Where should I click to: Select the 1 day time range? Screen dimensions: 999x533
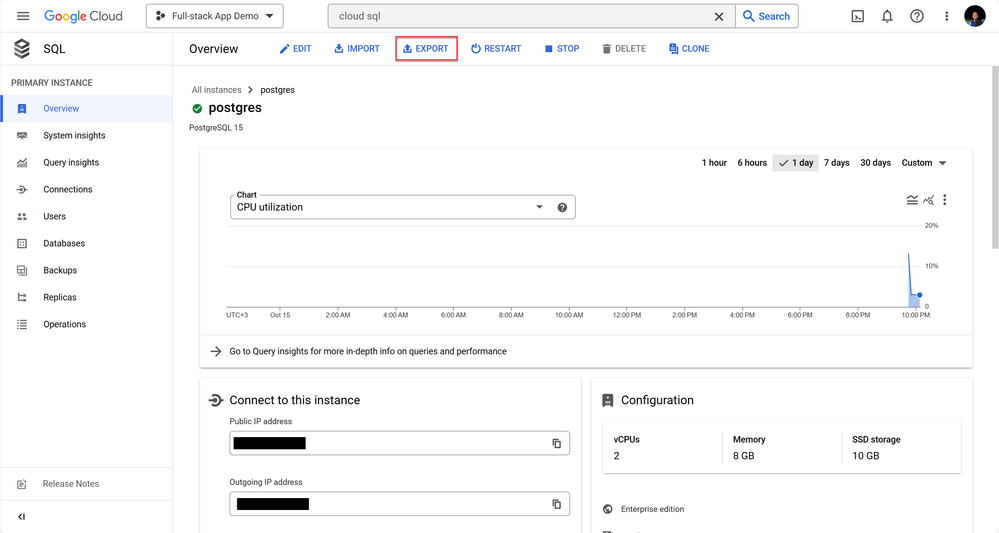pos(796,163)
